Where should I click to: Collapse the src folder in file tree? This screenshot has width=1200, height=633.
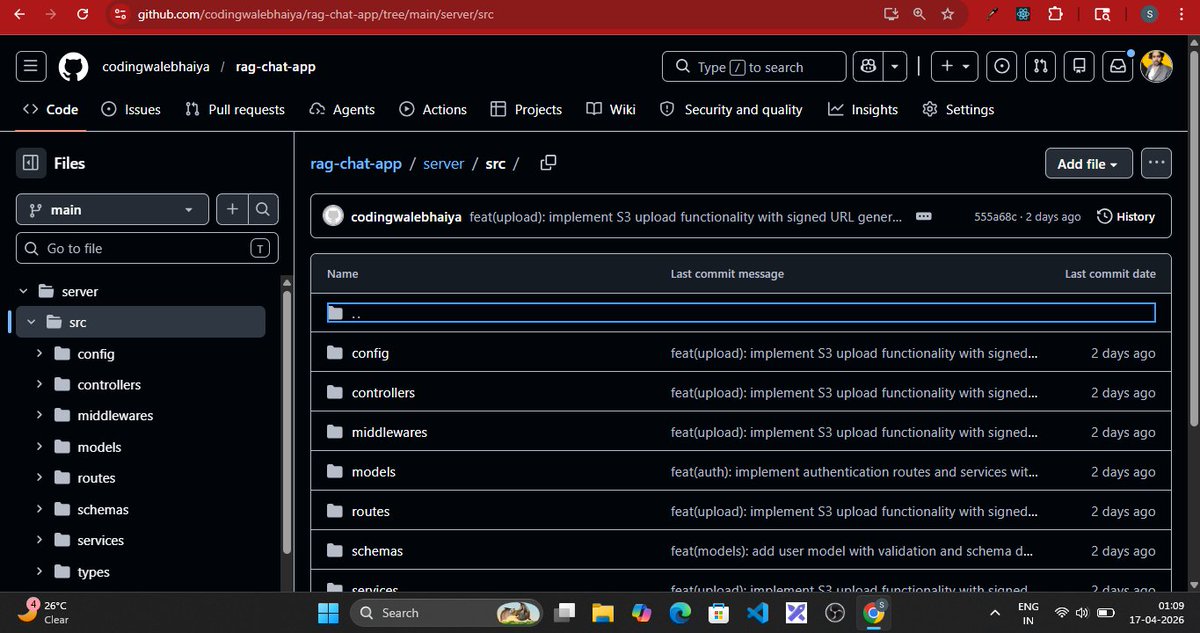click(31, 323)
